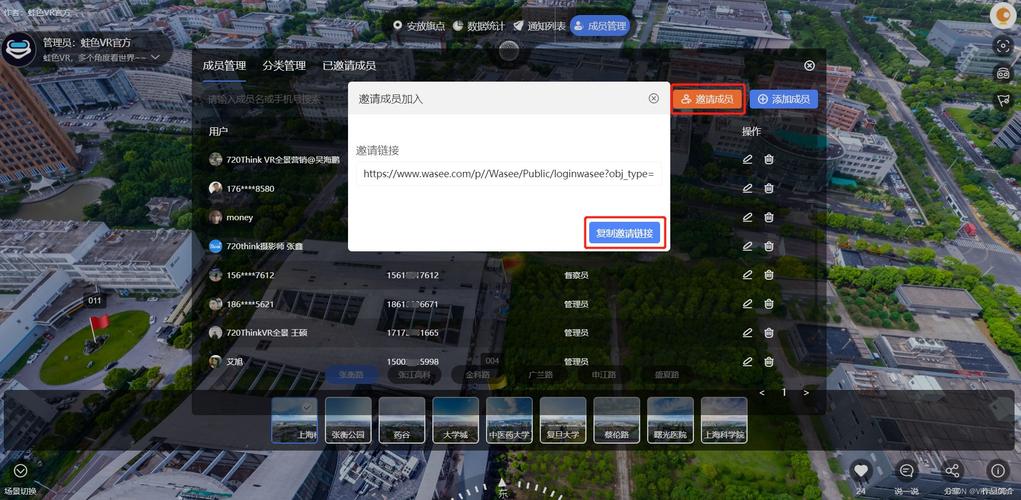Select the 广兰路 scene group
Screen dimensions: 1021x500
coord(540,375)
